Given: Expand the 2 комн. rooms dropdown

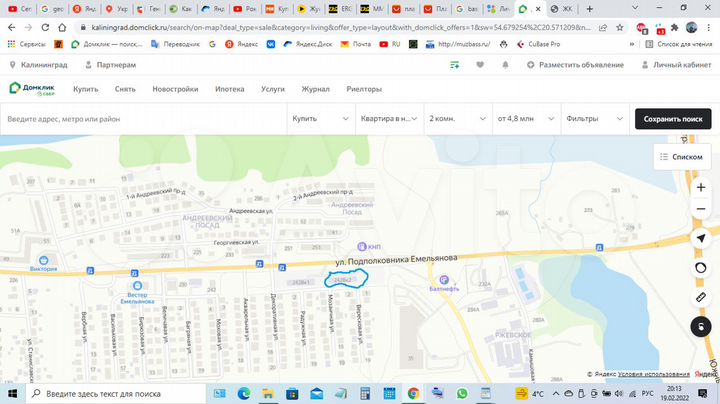Looking at the screenshot, I should point(458,118).
